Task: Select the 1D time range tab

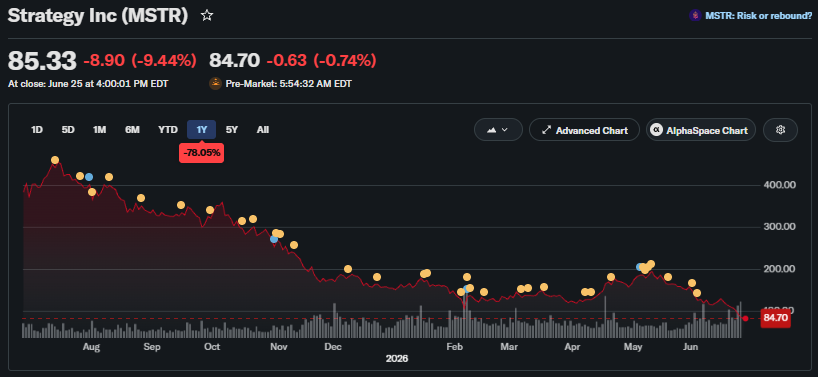Action: point(37,130)
